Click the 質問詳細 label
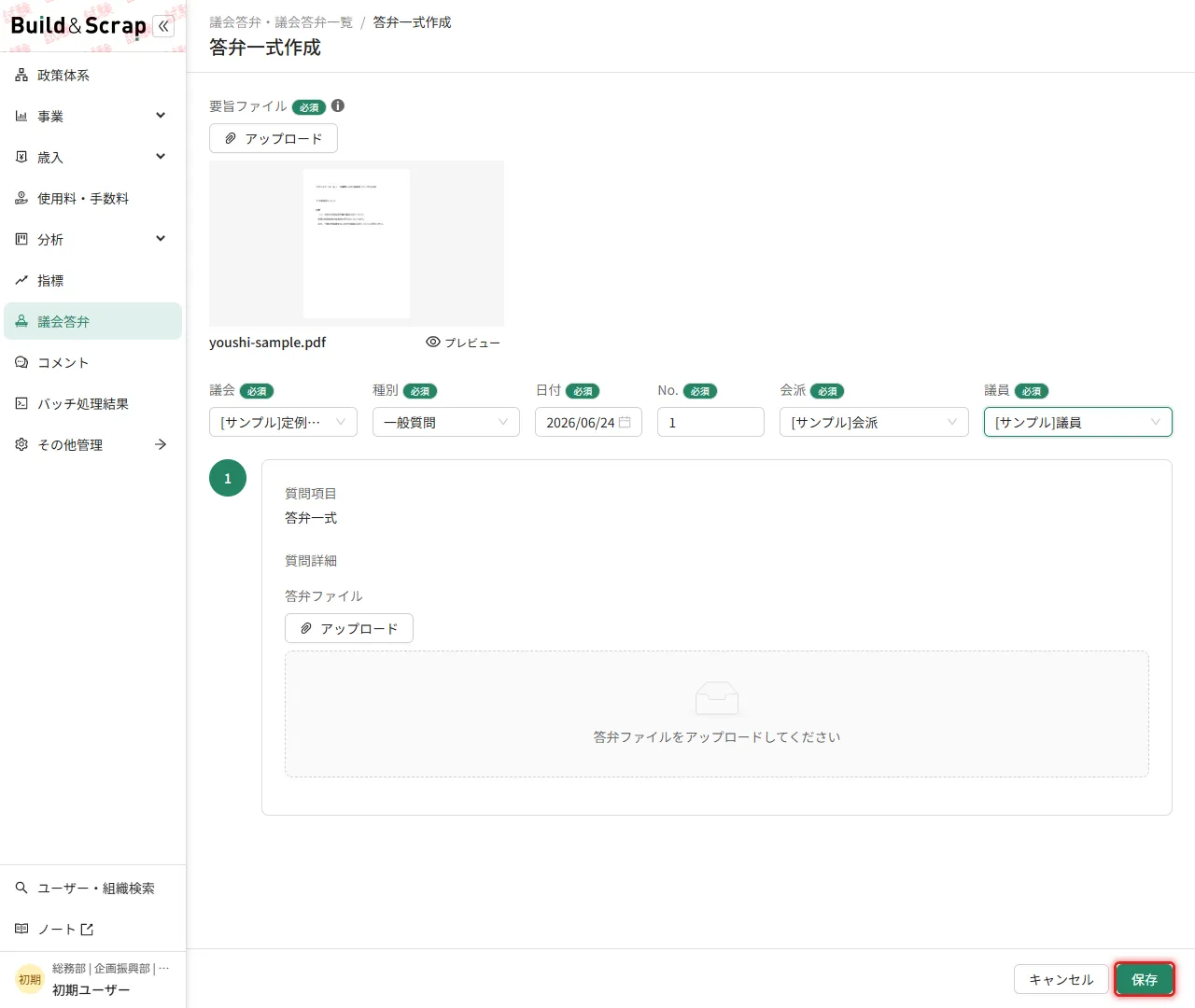The height and width of the screenshot is (1008, 1195). [311, 561]
